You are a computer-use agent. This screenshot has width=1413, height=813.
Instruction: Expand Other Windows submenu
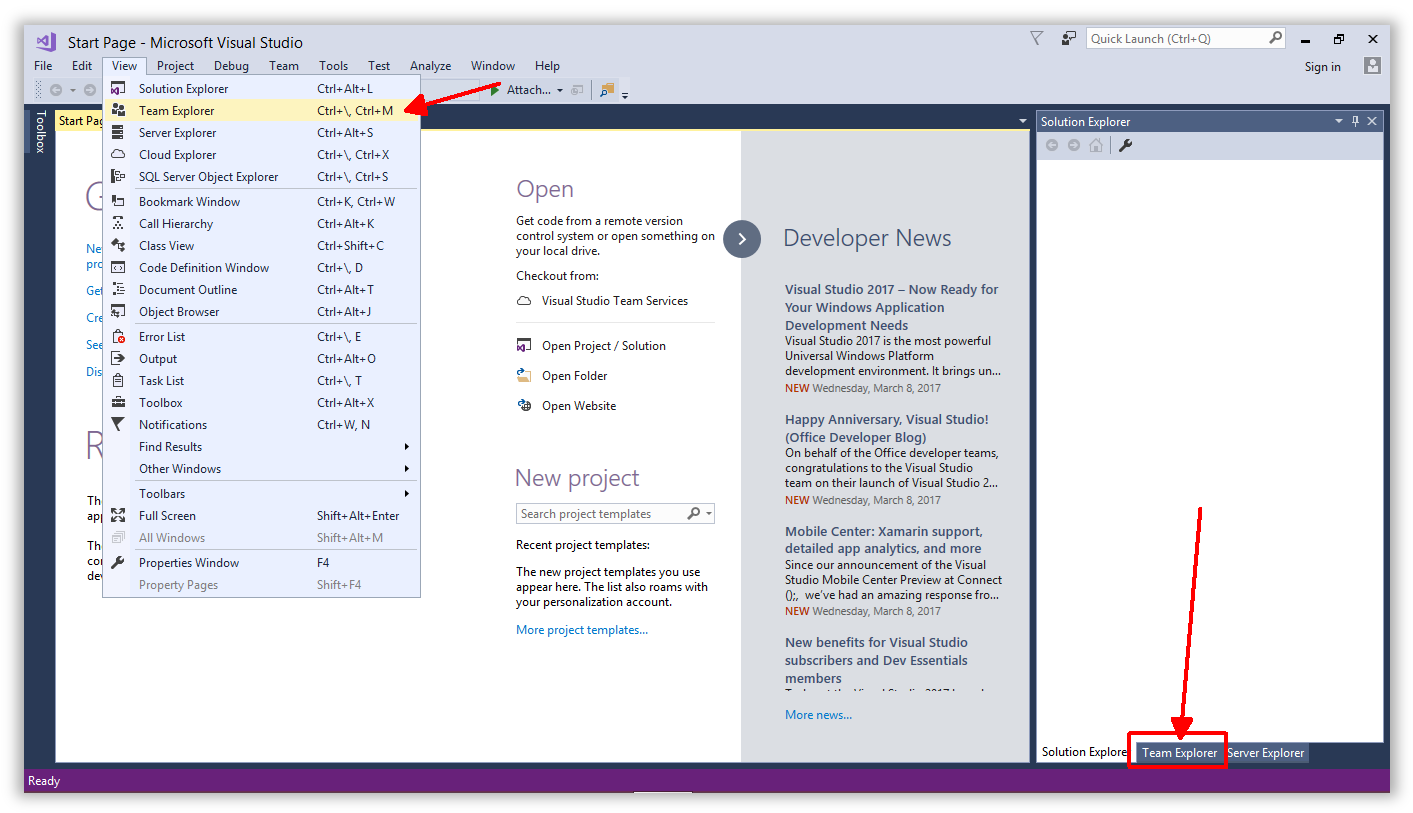pyautogui.click(x=262, y=469)
